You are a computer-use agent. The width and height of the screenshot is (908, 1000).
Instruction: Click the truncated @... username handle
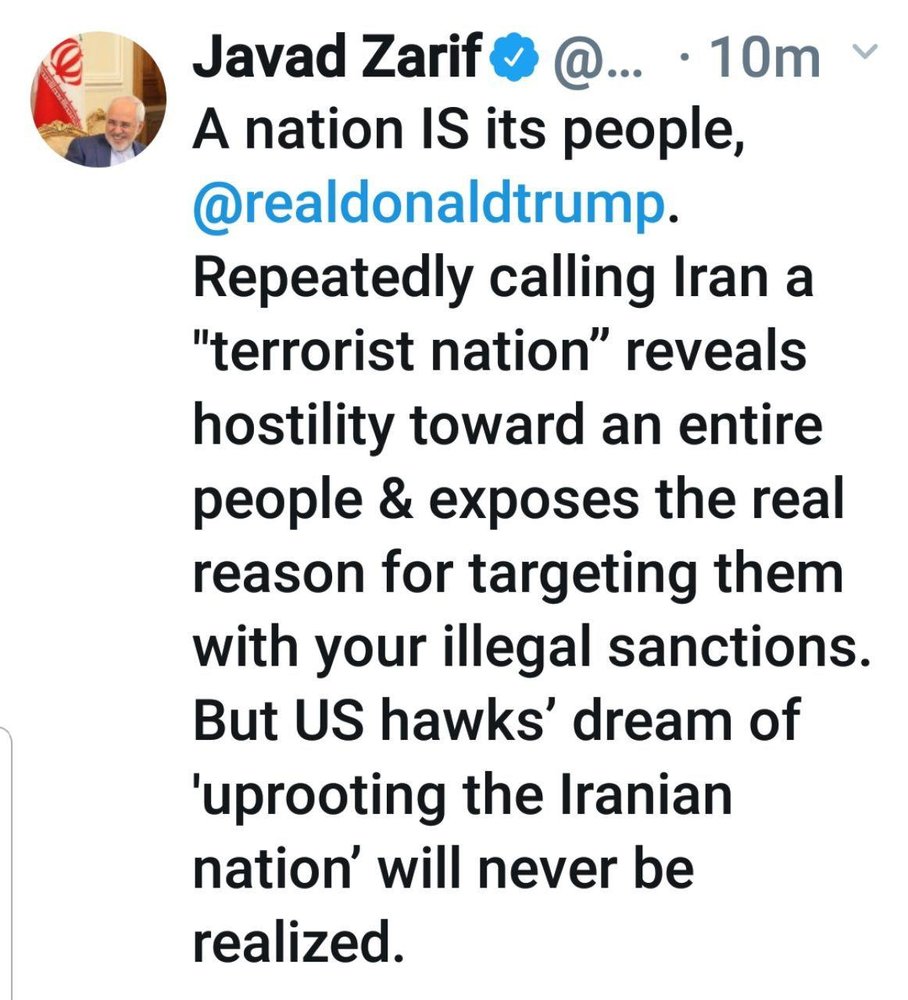click(x=598, y=61)
